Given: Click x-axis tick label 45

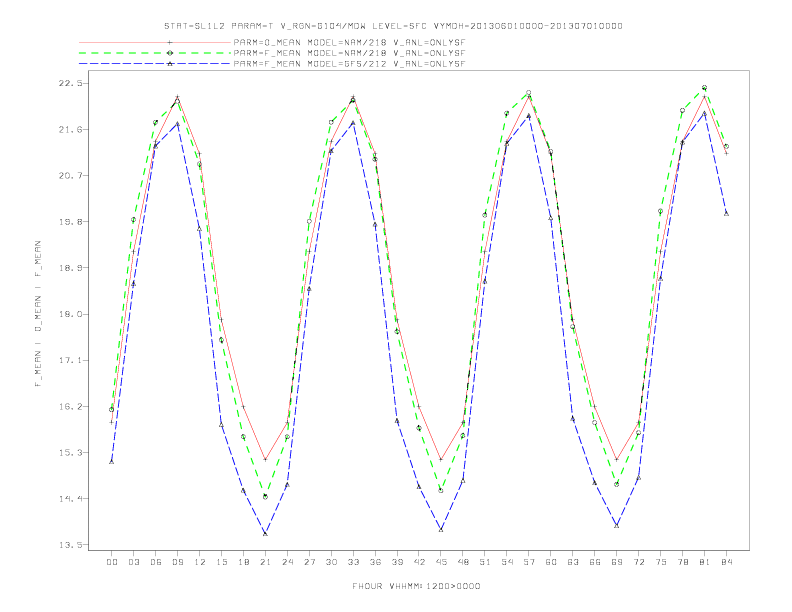Looking at the screenshot, I should click(441, 562).
